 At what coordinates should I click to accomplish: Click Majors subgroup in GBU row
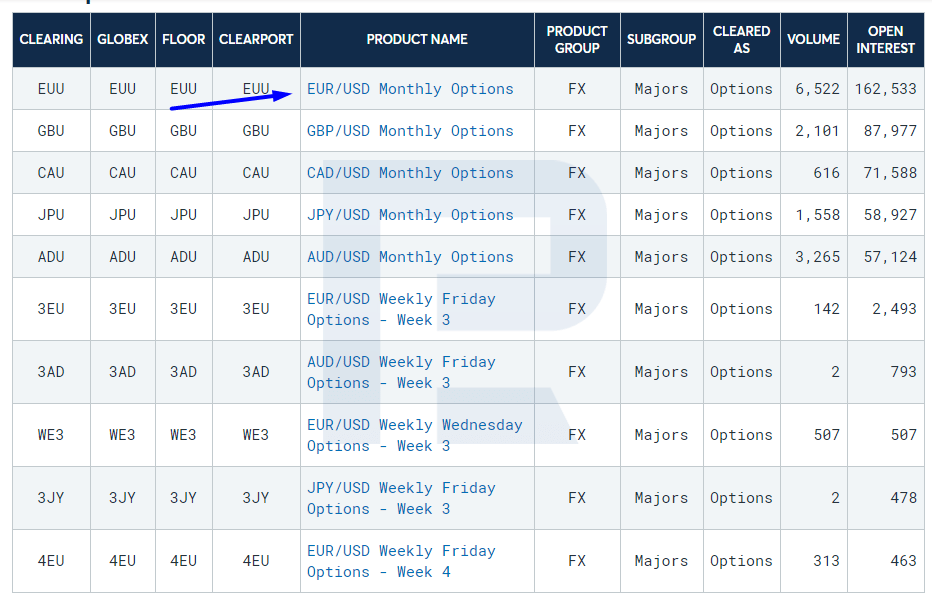[662, 131]
